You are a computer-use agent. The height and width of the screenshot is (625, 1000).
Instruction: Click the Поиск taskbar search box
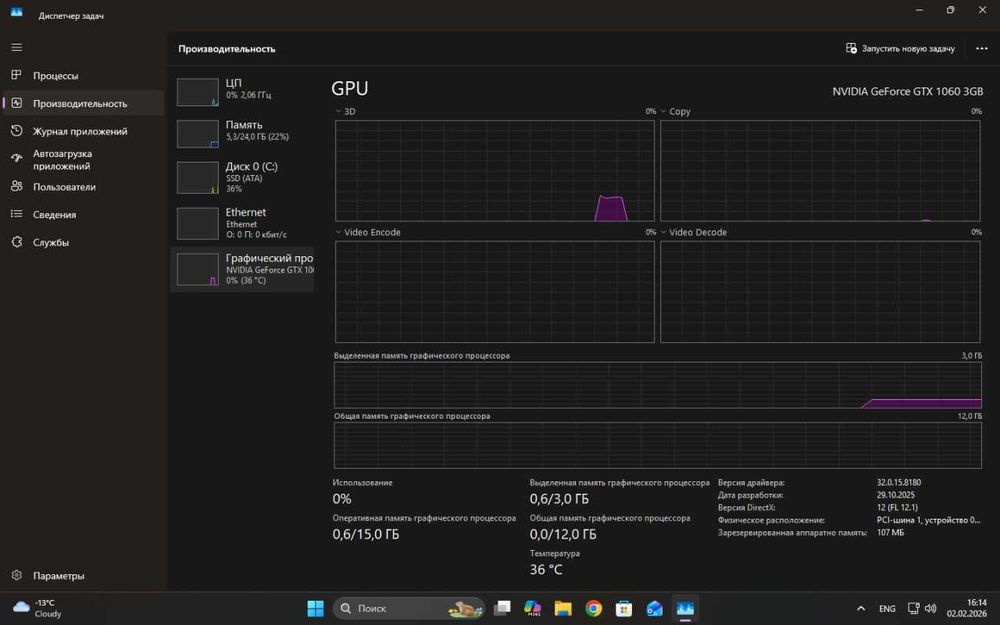pos(408,608)
